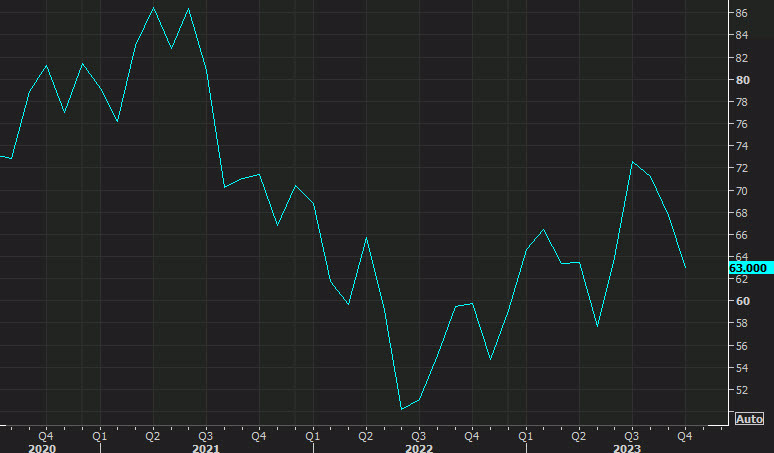Screen dimensions: 774x453
Task: Select the 2022 year label on time axis
Action: [417, 449]
